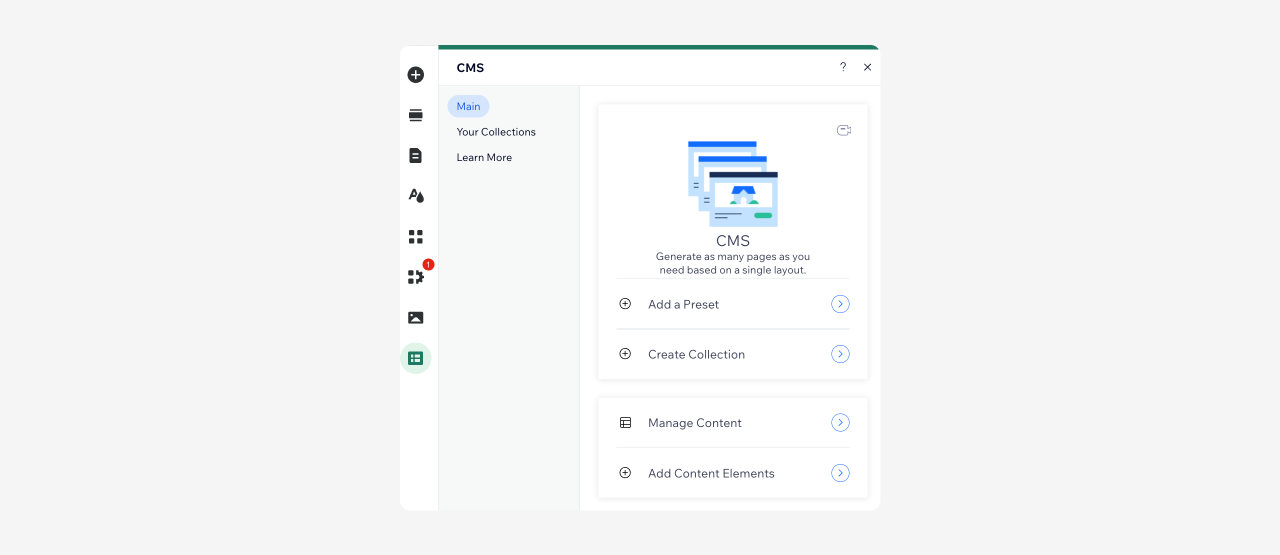Image resolution: width=1280 pixels, height=555 pixels.
Task: Click the arrow next to Manage Content
Action: click(x=841, y=423)
